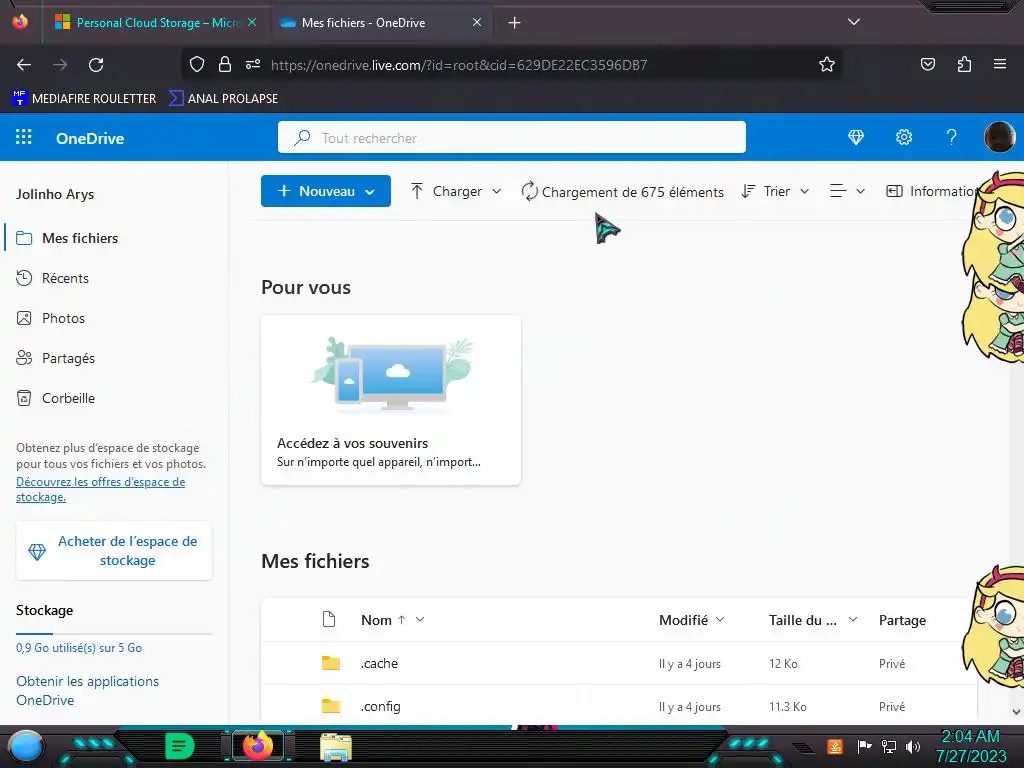Open the .cache folder
This screenshot has height=768, width=1024.
[379, 664]
